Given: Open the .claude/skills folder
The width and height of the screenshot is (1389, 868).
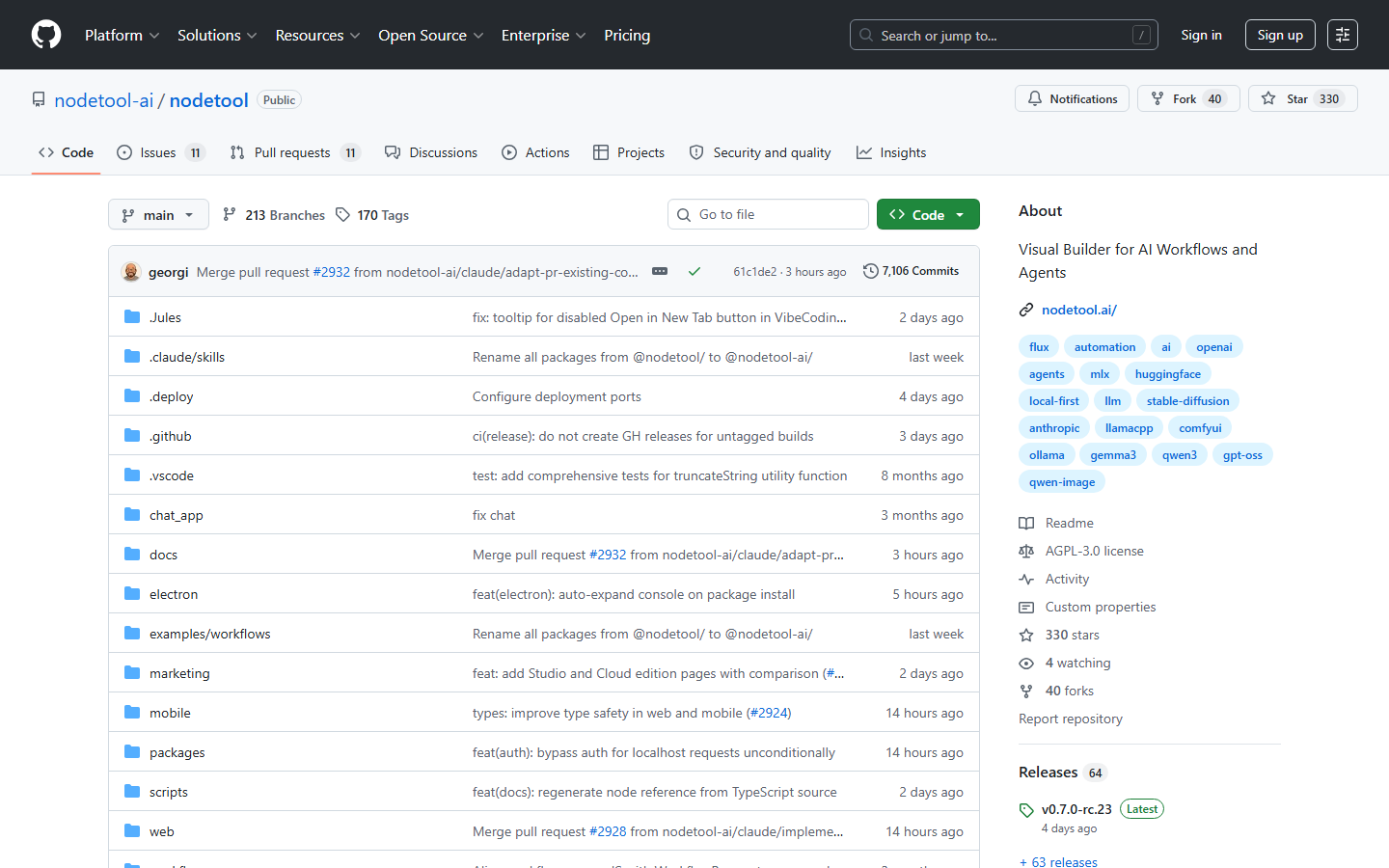Looking at the screenshot, I should point(187,357).
